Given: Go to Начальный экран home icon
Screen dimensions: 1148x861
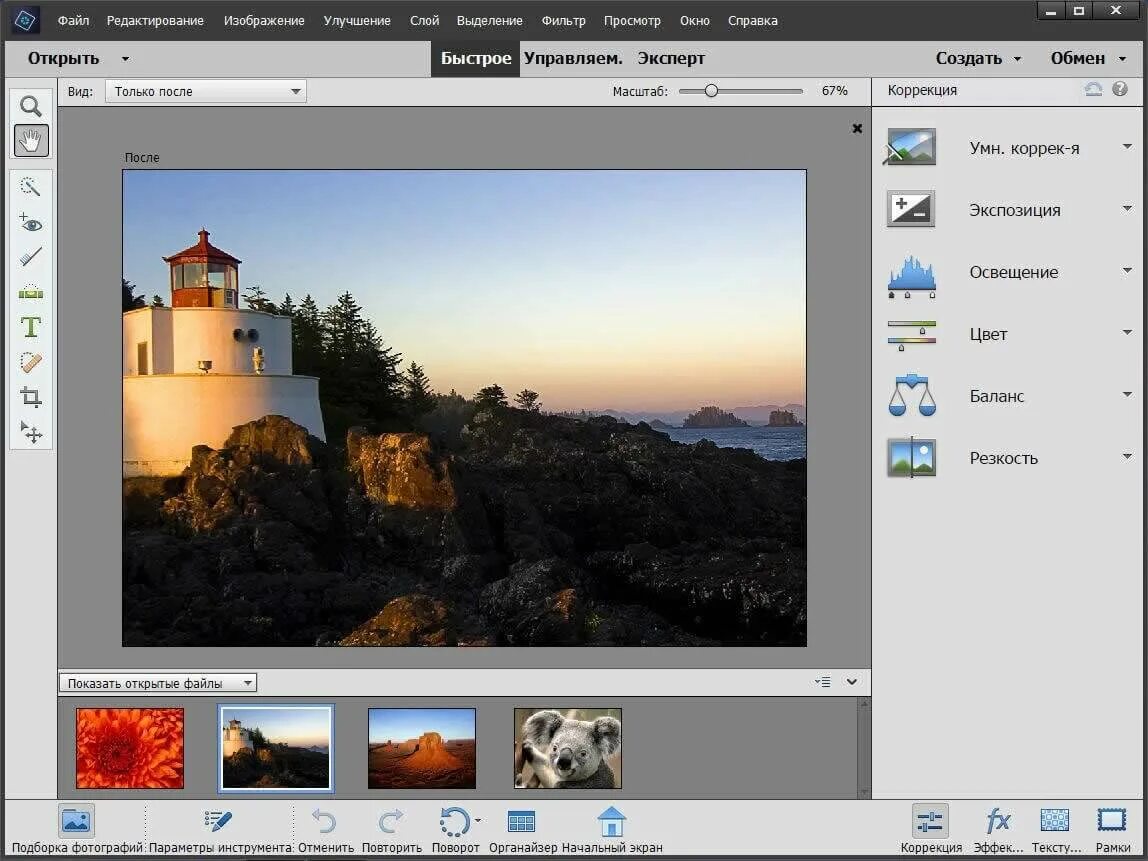Looking at the screenshot, I should click(x=611, y=821).
